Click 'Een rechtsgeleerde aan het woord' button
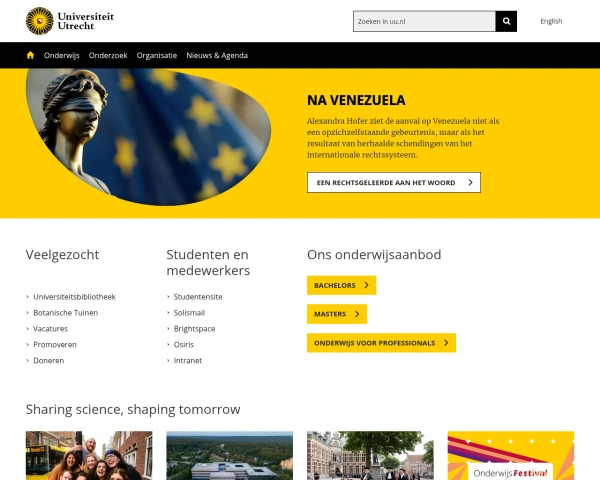This screenshot has width=600, height=480. pos(394,183)
